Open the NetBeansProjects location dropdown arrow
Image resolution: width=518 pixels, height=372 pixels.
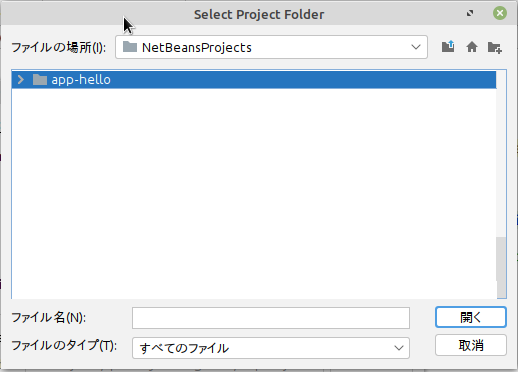tap(416, 47)
